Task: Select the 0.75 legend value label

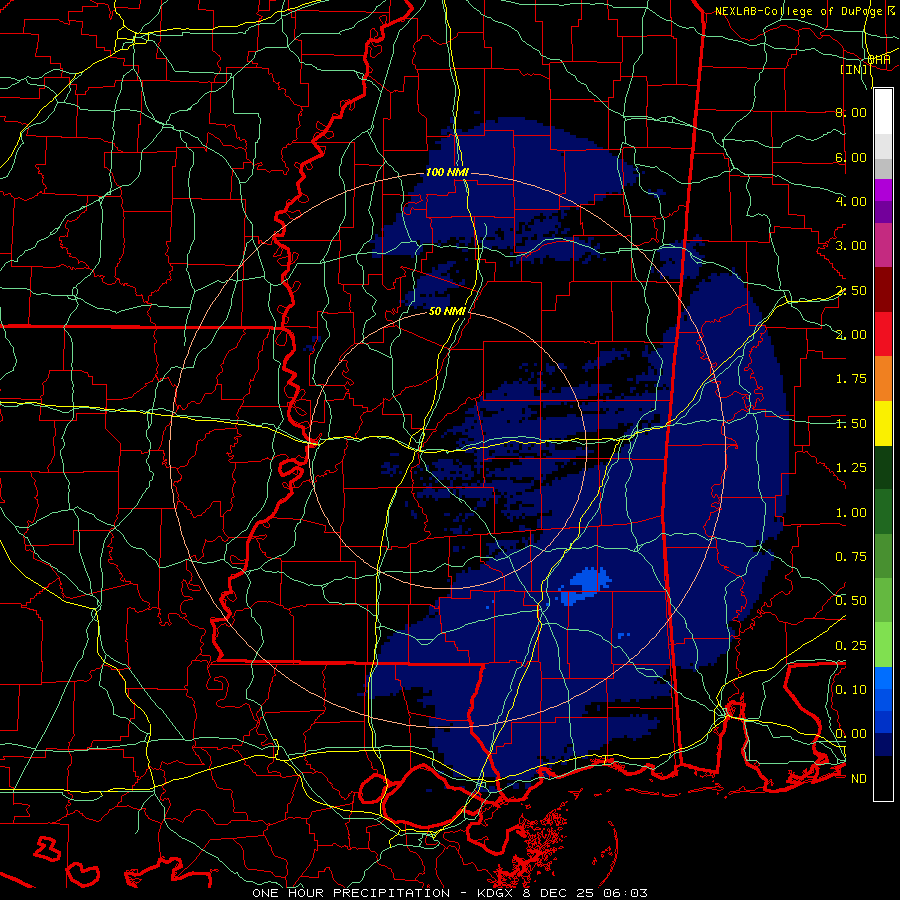Action: [851, 557]
